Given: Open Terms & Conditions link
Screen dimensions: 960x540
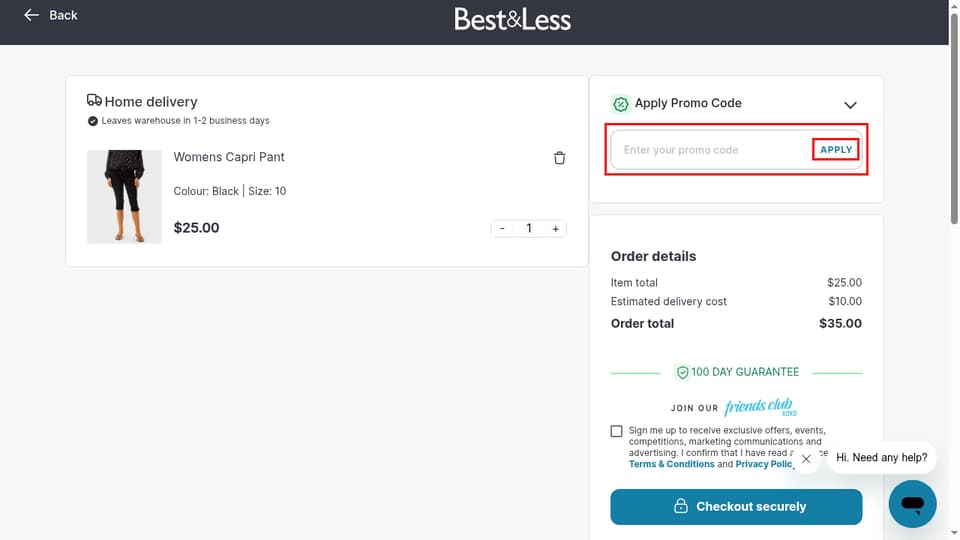Looking at the screenshot, I should tap(671, 464).
